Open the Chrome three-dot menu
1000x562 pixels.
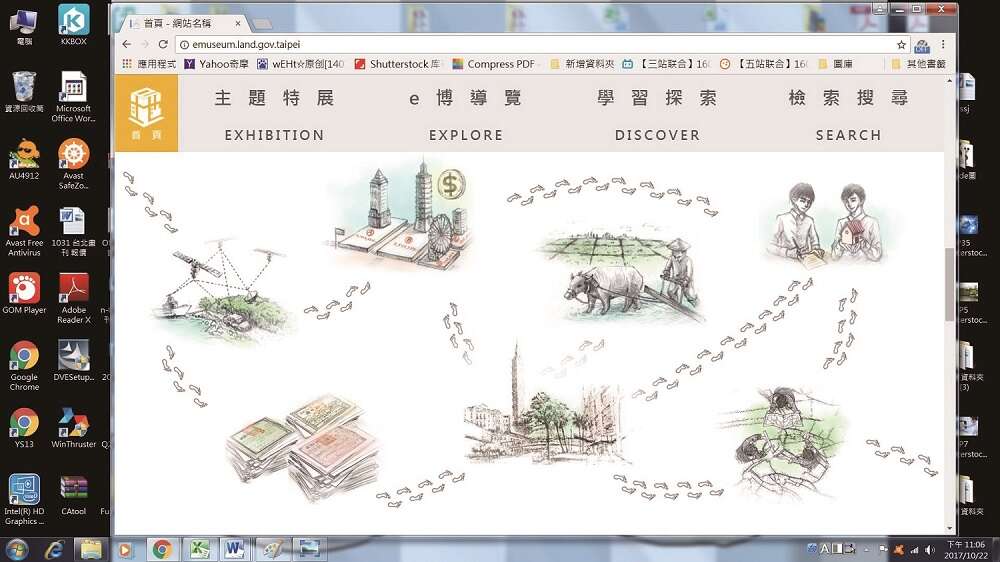click(x=943, y=45)
